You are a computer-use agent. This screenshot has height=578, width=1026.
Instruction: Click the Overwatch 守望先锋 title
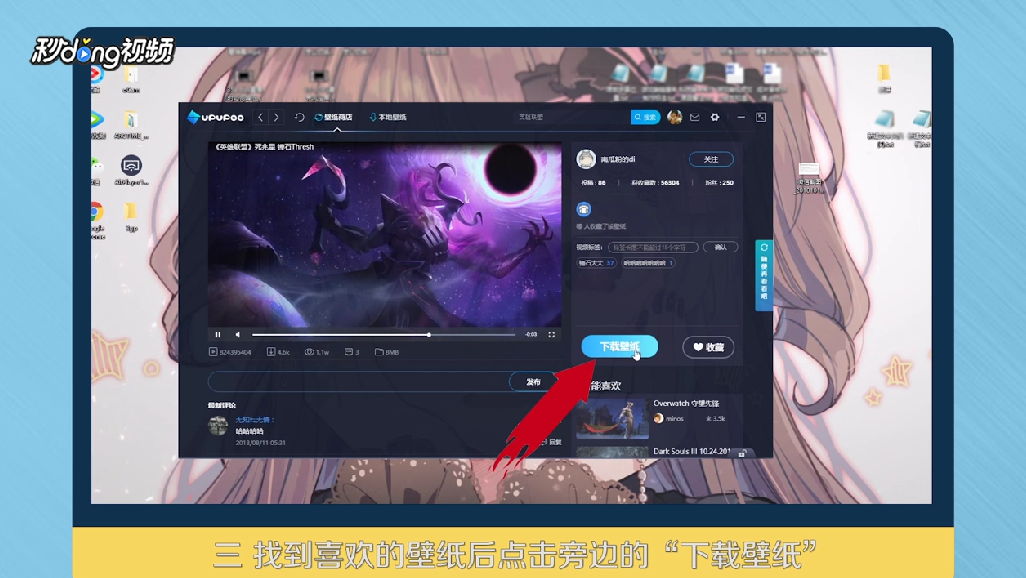(x=686, y=403)
